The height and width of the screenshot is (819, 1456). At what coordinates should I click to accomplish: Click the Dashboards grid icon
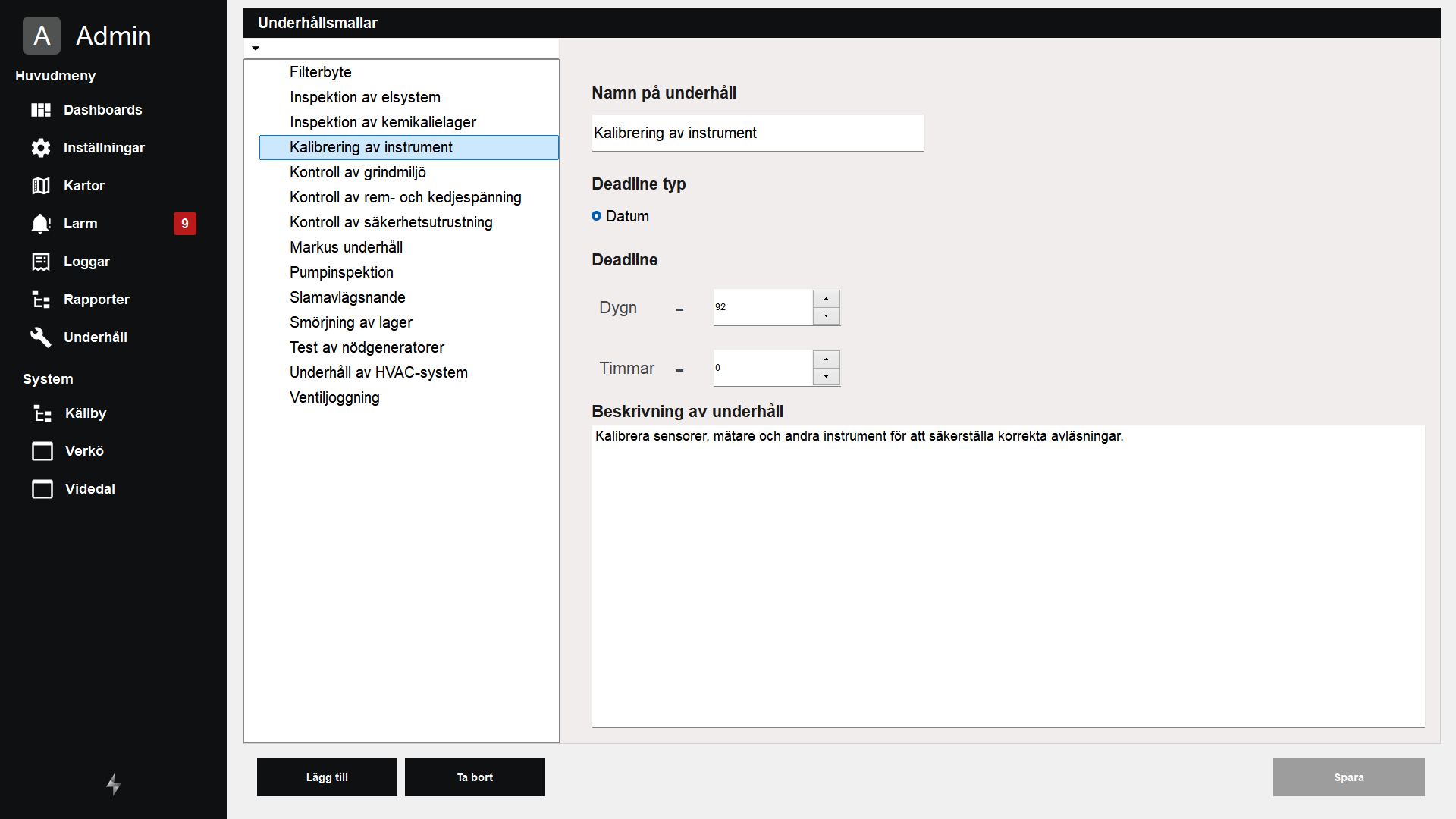(41, 110)
